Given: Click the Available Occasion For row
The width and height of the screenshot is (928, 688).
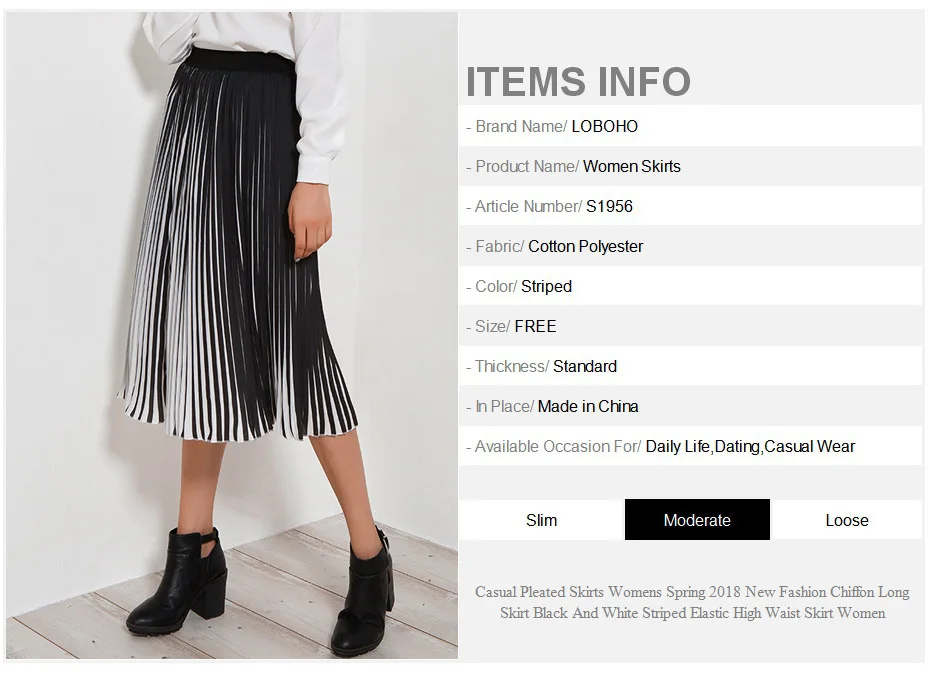Looking at the screenshot, I should click(691, 446).
